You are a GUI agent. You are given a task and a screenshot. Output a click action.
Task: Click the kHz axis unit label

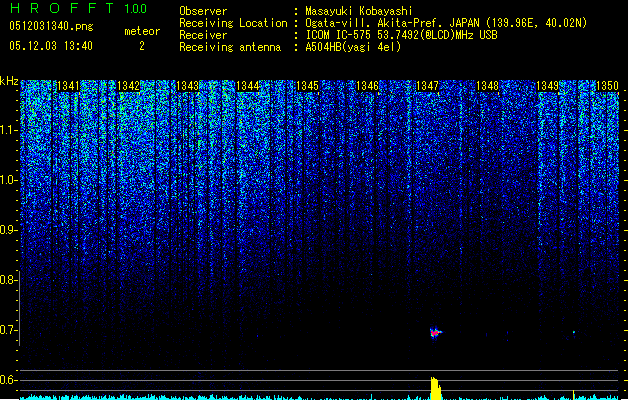coord(9,81)
